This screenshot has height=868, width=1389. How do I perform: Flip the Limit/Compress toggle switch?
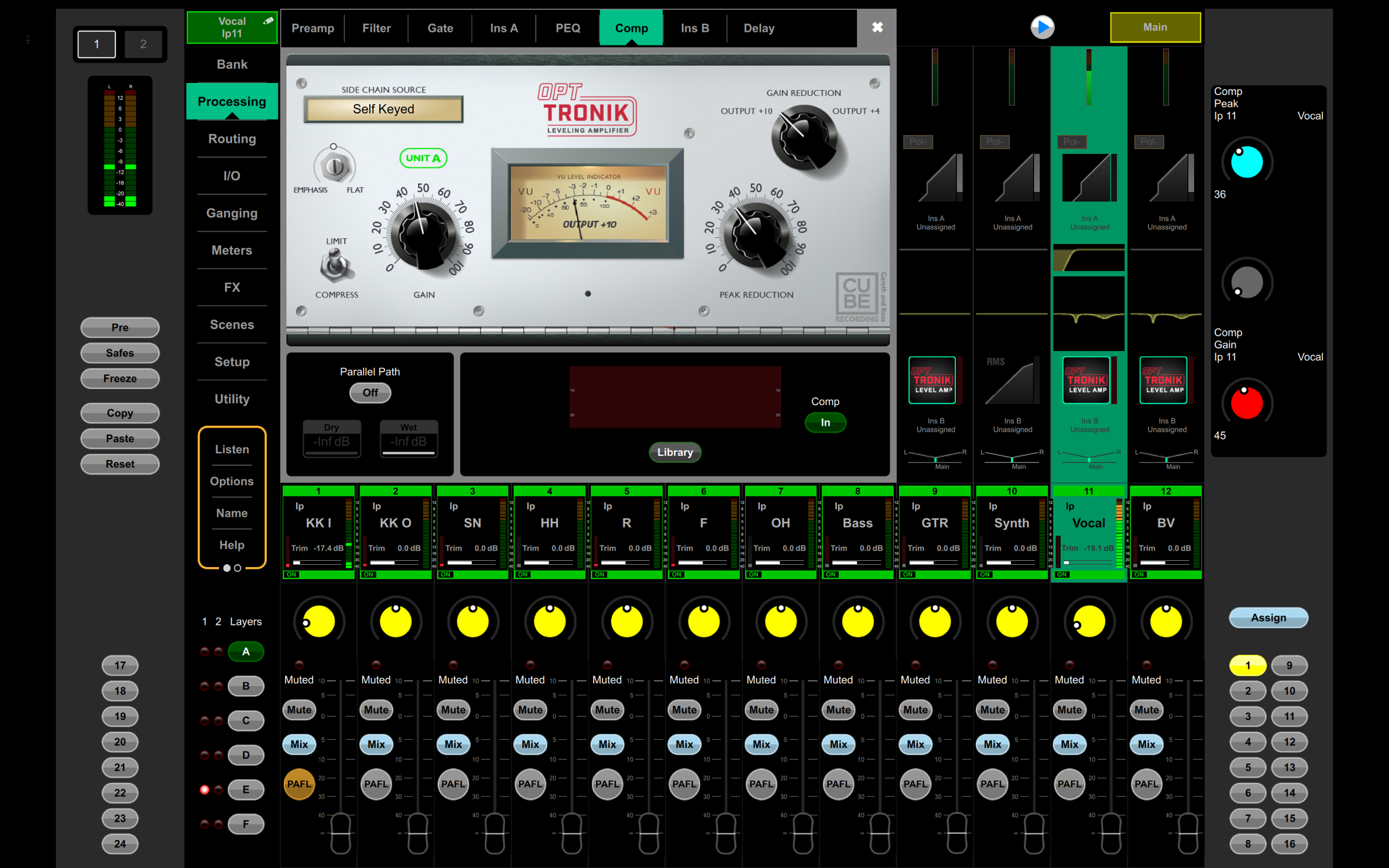click(335, 266)
